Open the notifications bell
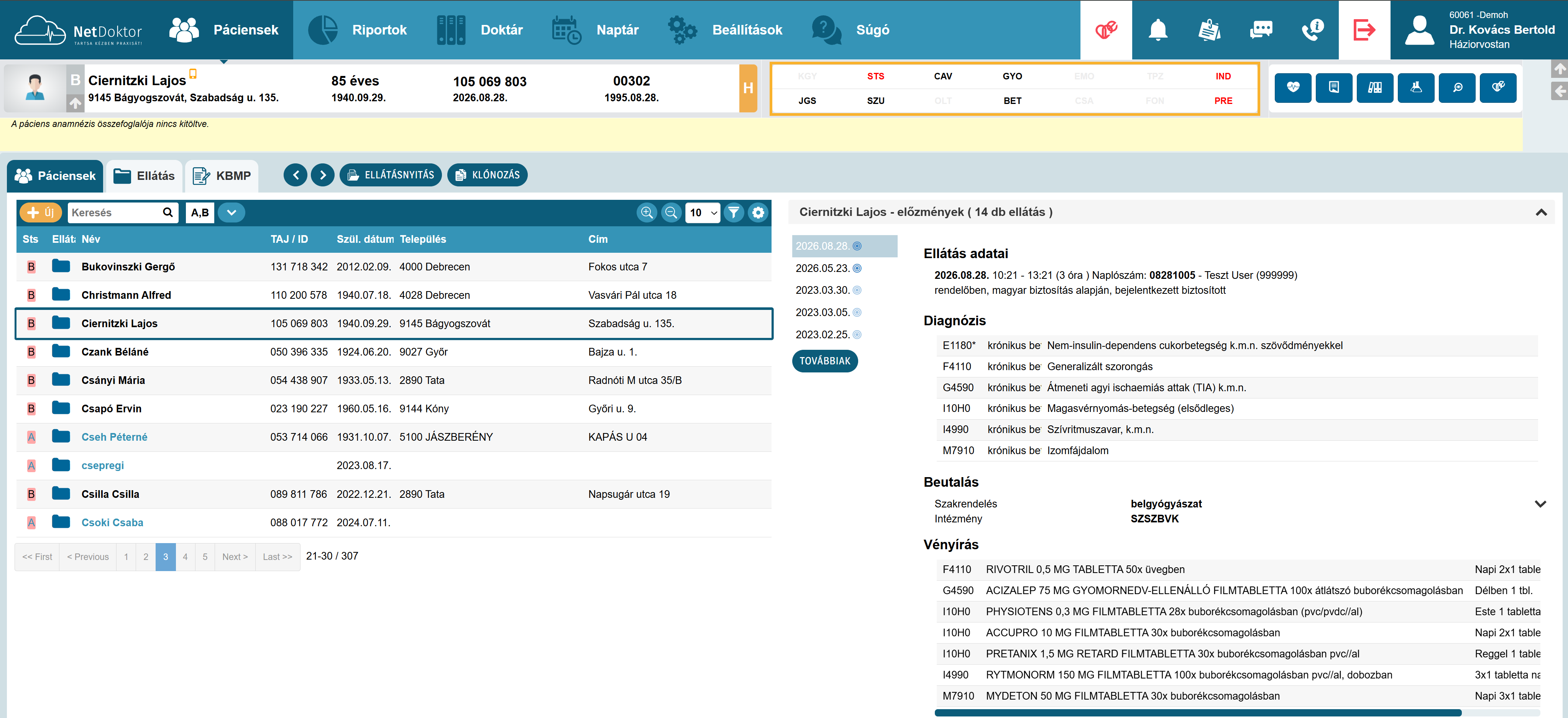Screen dimensions: 1568x718 1157,30
